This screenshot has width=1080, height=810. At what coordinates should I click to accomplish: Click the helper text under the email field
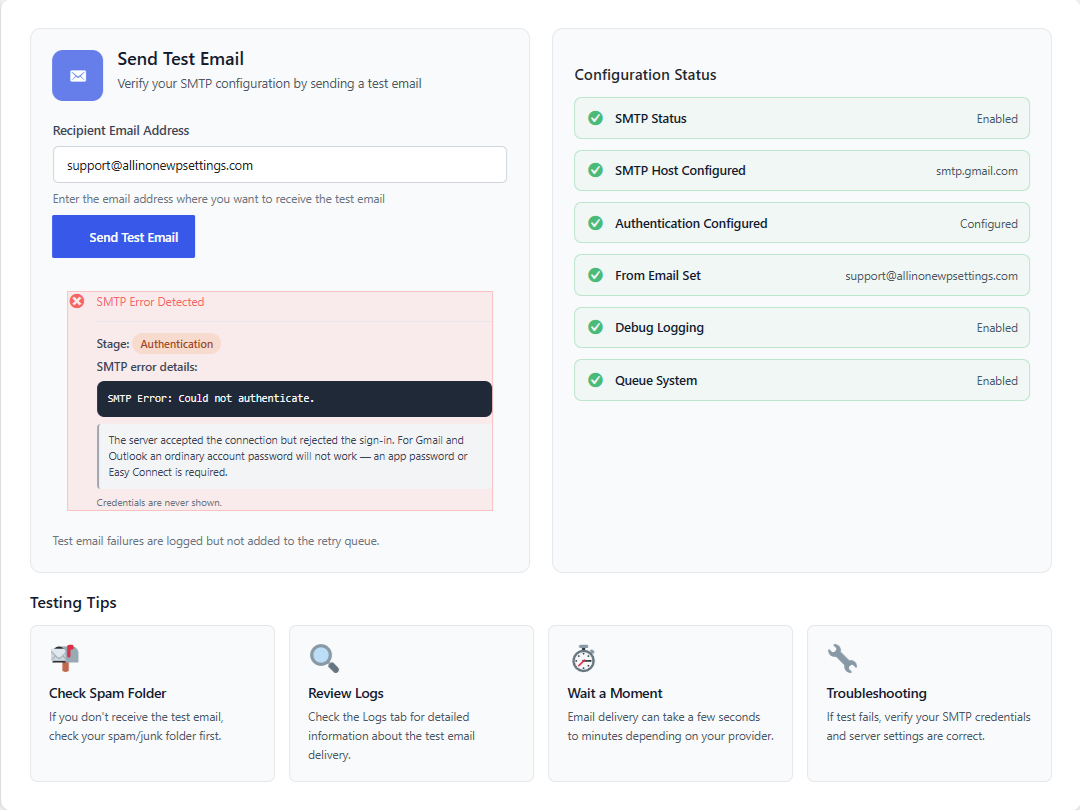tap(219, 199)
